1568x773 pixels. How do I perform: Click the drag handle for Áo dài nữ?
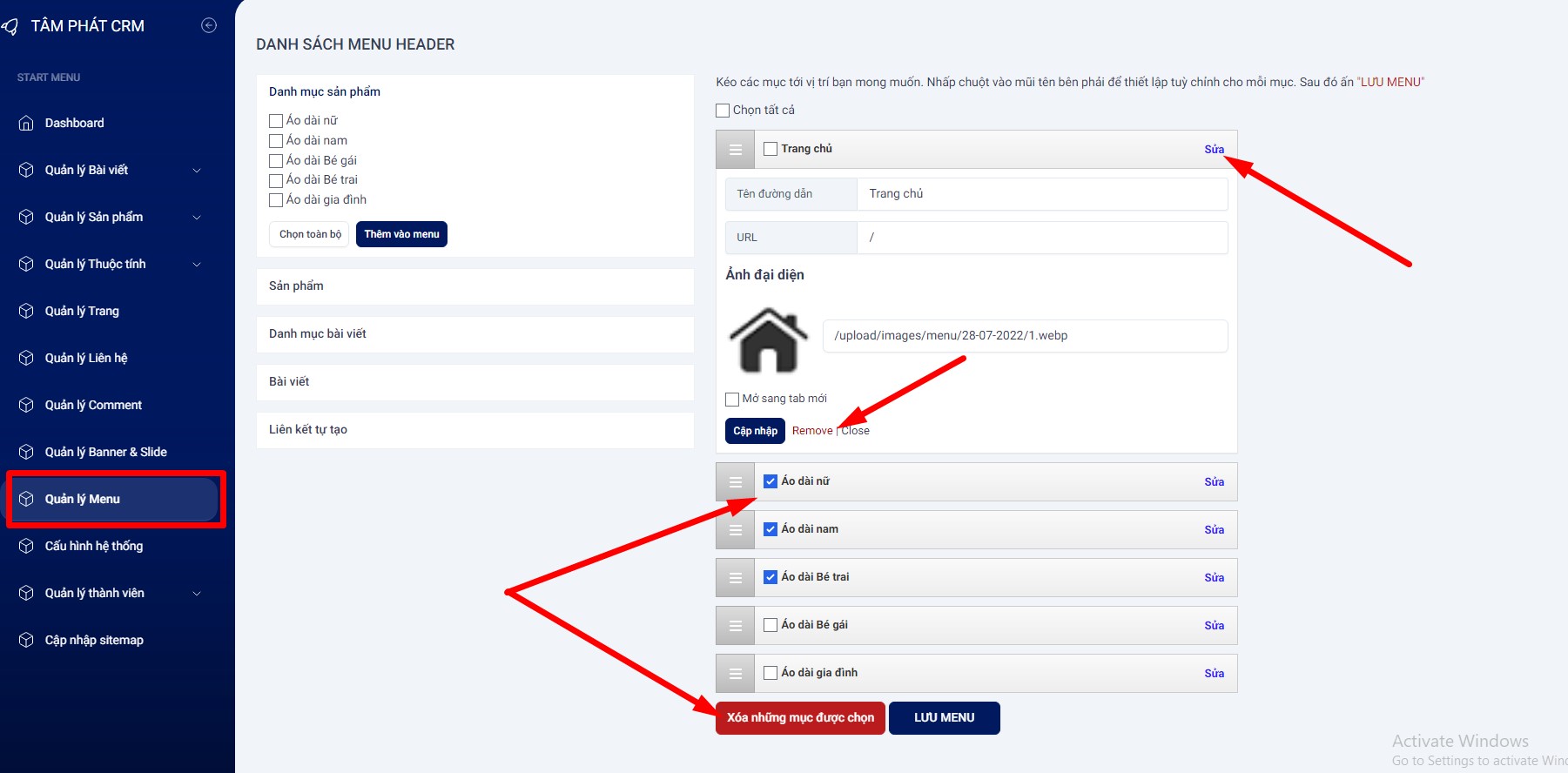(736, 482)
